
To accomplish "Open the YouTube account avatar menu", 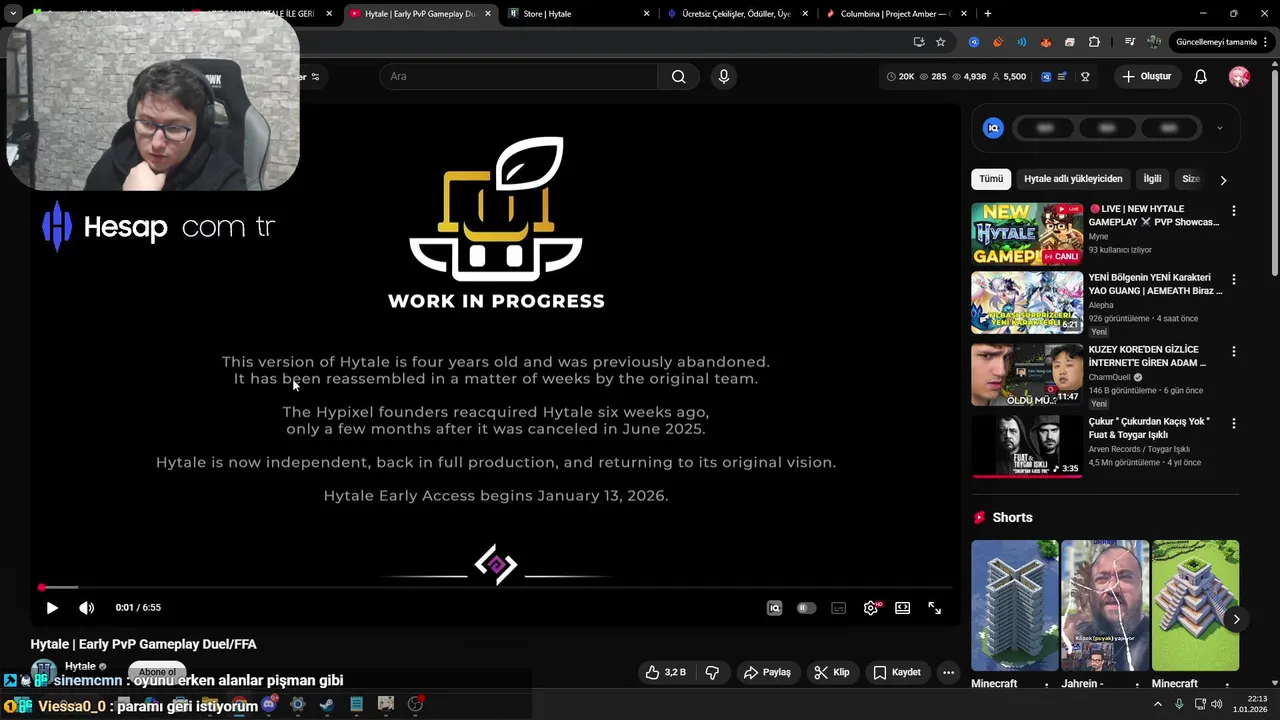I will tap(1239, 76).
